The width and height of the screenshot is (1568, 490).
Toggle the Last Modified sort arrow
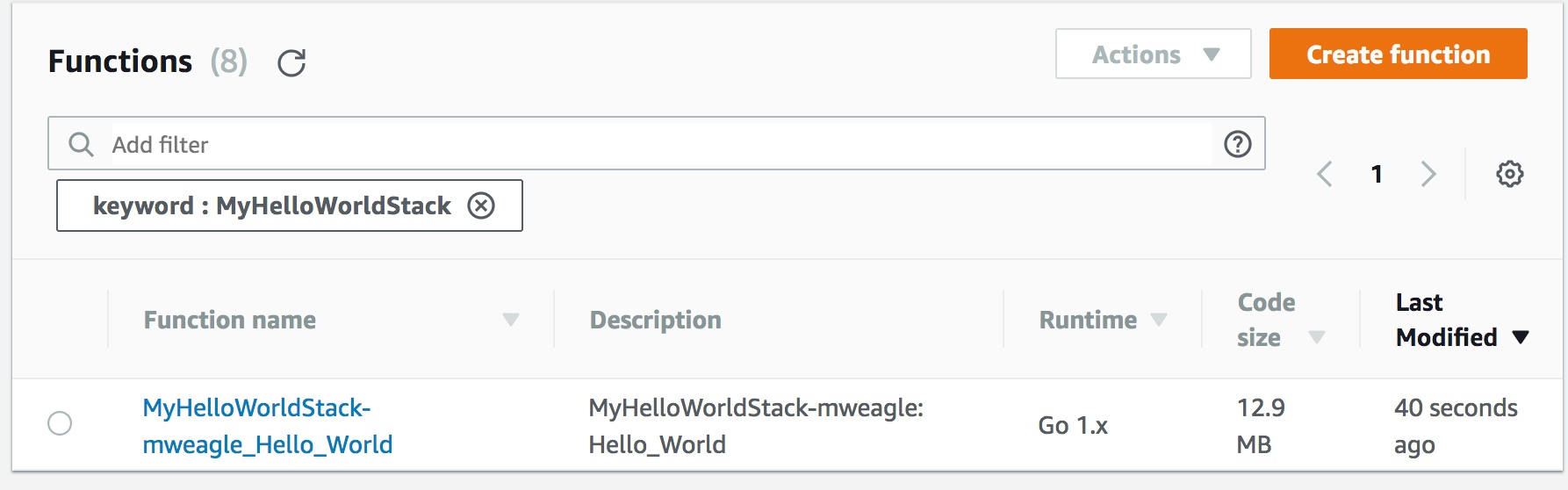tap(1521, 337)
